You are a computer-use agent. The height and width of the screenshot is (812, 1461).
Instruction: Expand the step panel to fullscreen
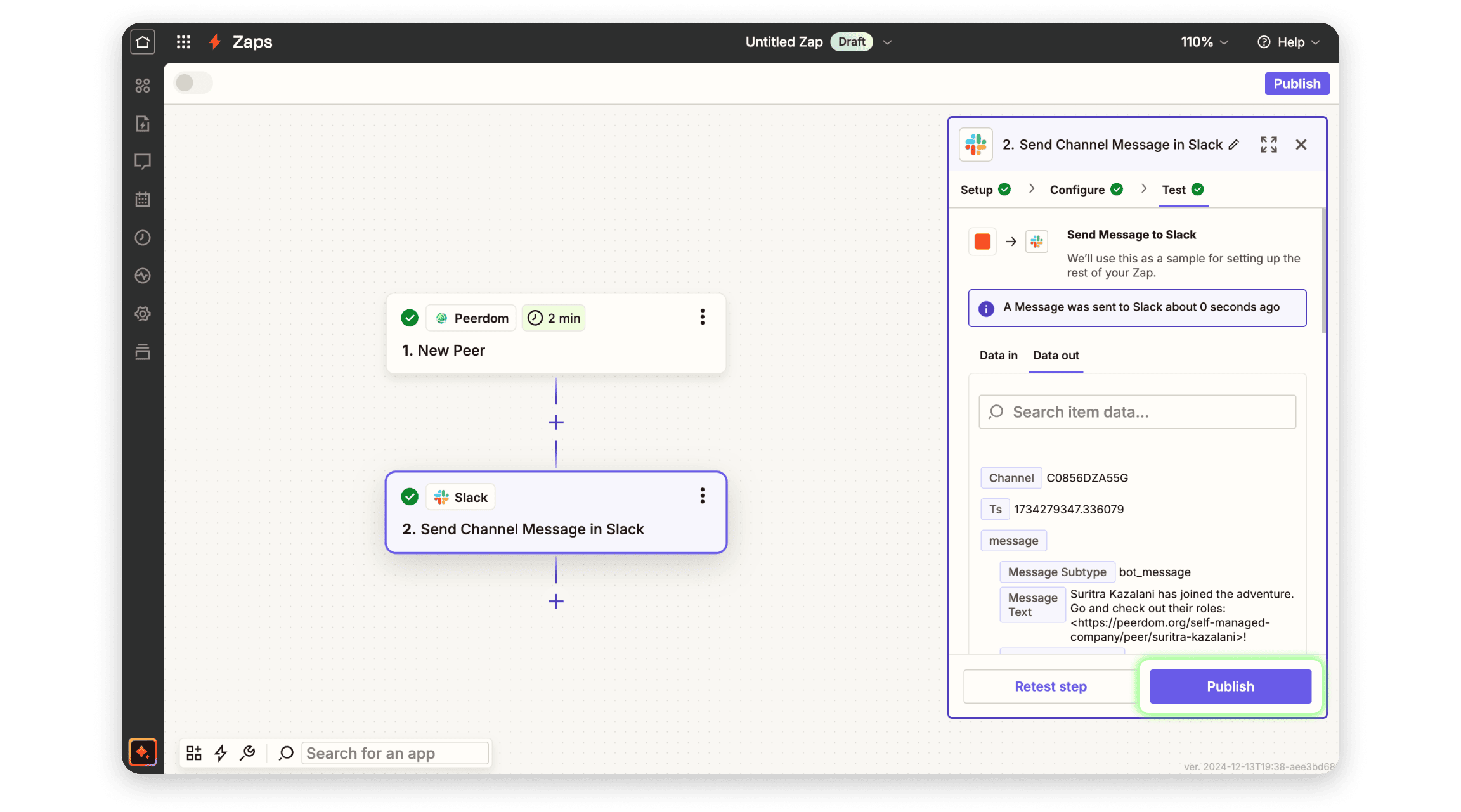coord(1268,145)
